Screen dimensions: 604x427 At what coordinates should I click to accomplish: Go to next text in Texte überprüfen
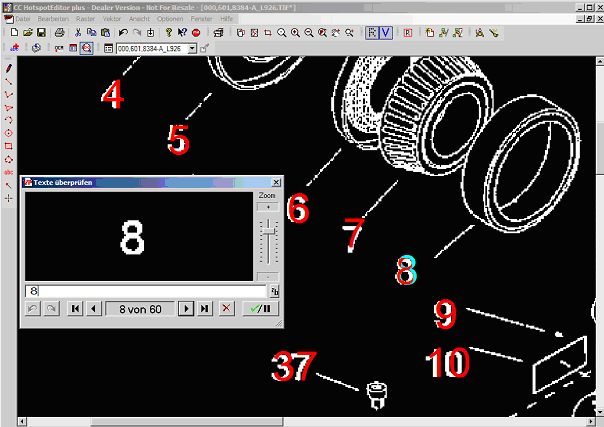(186, 309)
